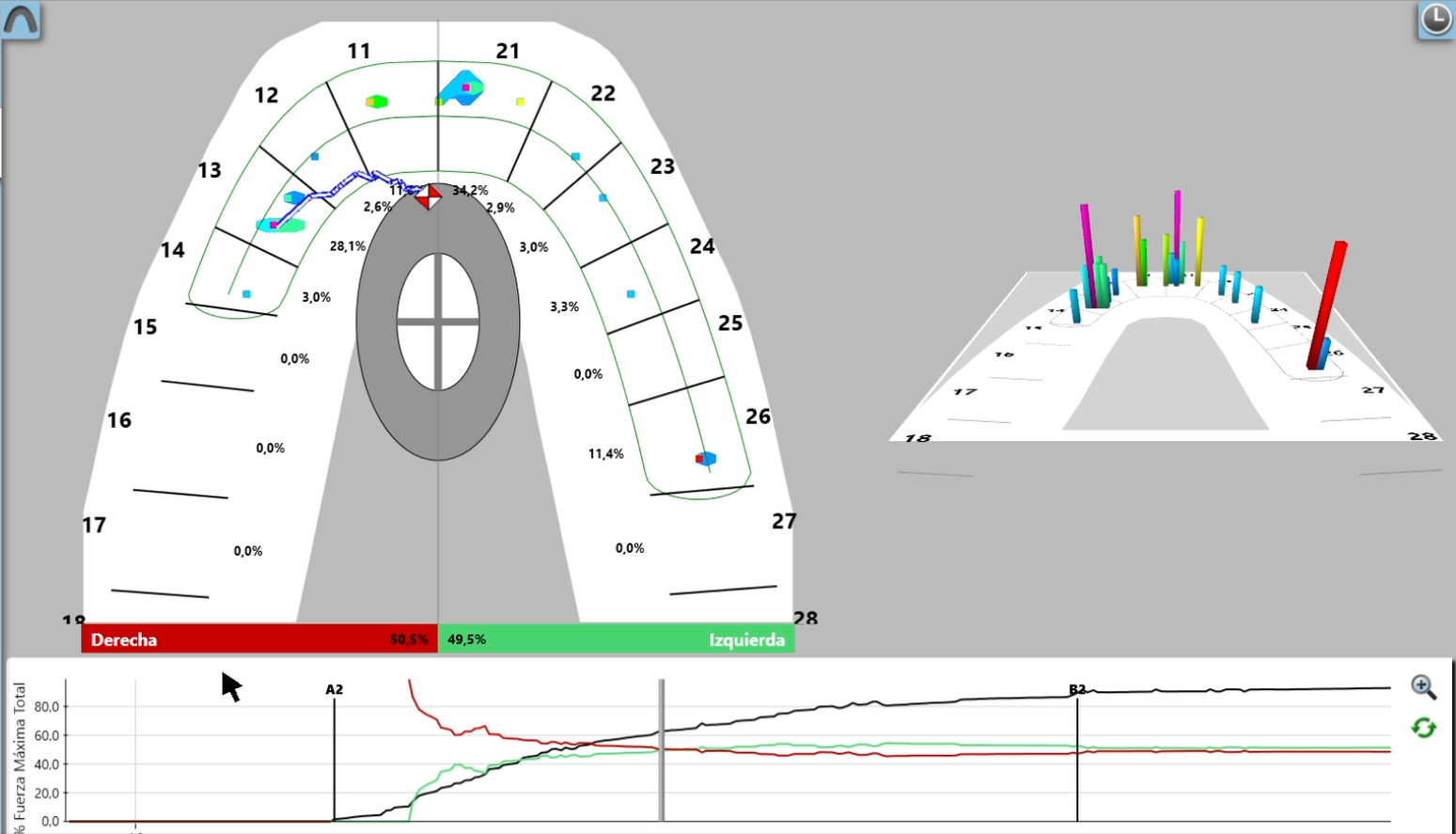
Task: Click the large blue contact on tooth 21
Action: point(462,87)
